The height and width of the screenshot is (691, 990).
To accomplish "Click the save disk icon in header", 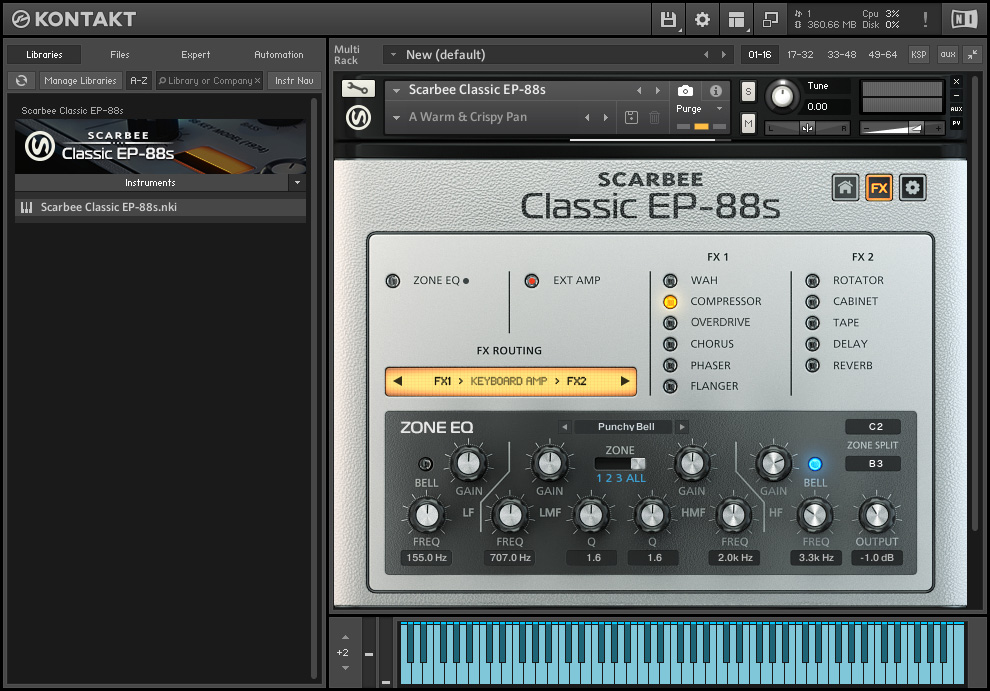I will pyautogui.click(x=668, y=19).
